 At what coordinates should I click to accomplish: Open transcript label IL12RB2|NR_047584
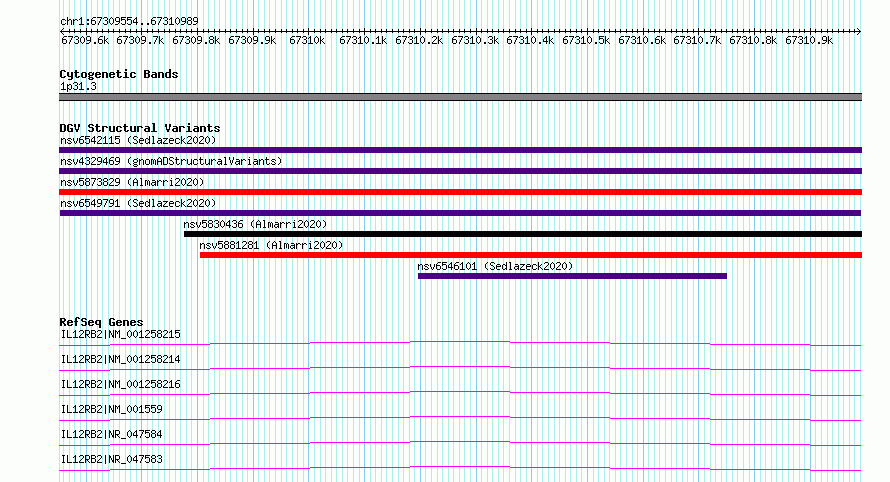[x=111, y=434]
